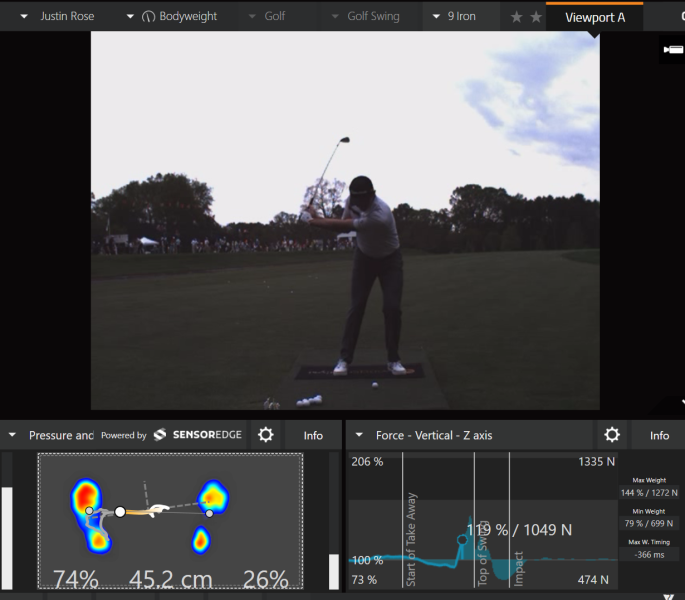
Task: Click the Top of Swing marker line
Action: 474,520
